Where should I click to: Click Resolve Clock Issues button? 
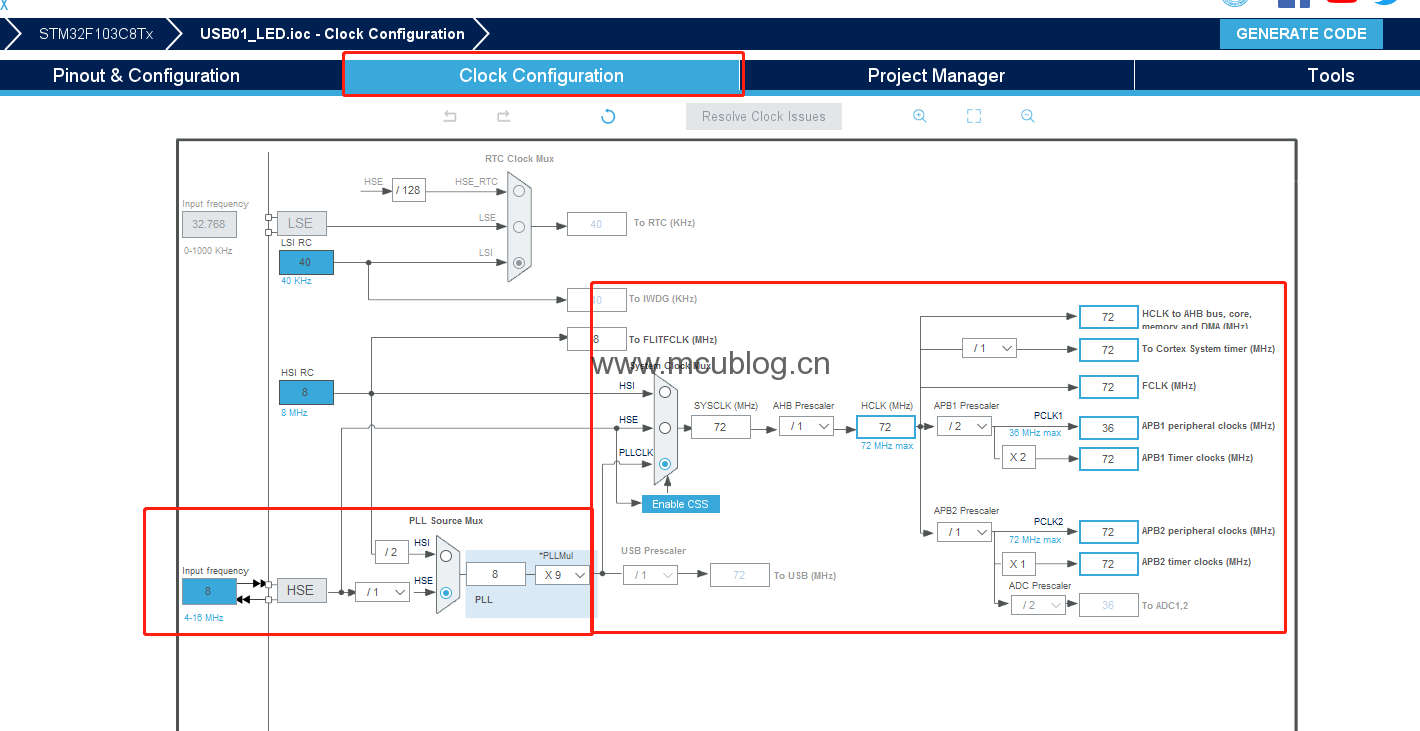(x=764, y=116)
